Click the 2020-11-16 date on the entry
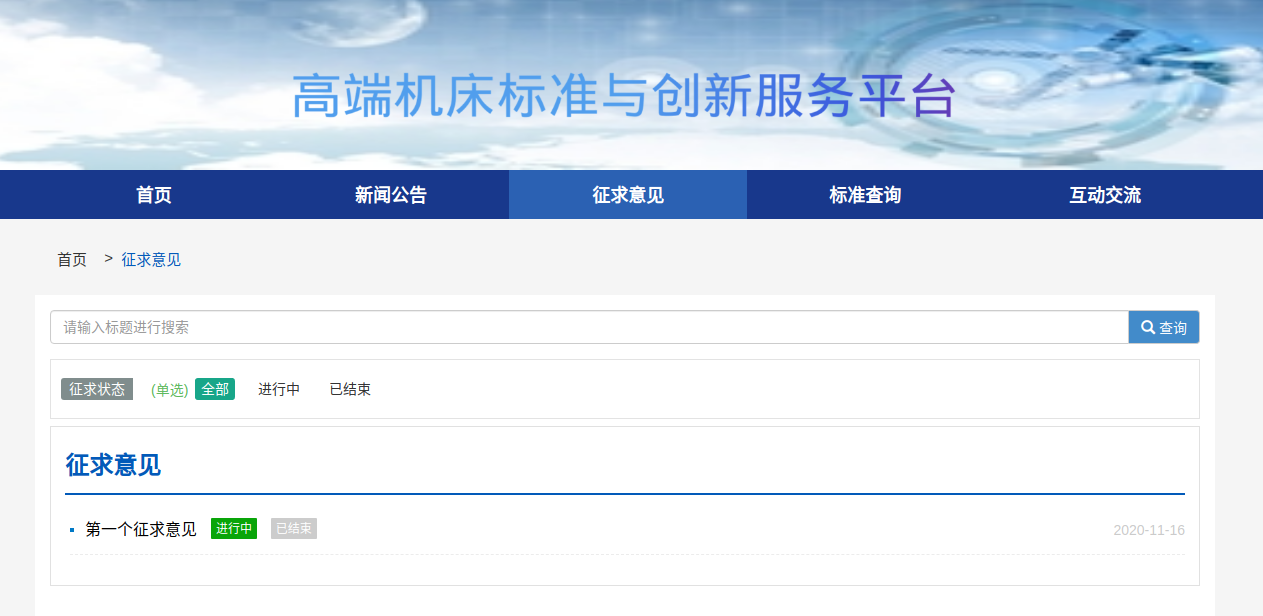The width and height of the screenshot is (1263, 616). click(1148, 530)
